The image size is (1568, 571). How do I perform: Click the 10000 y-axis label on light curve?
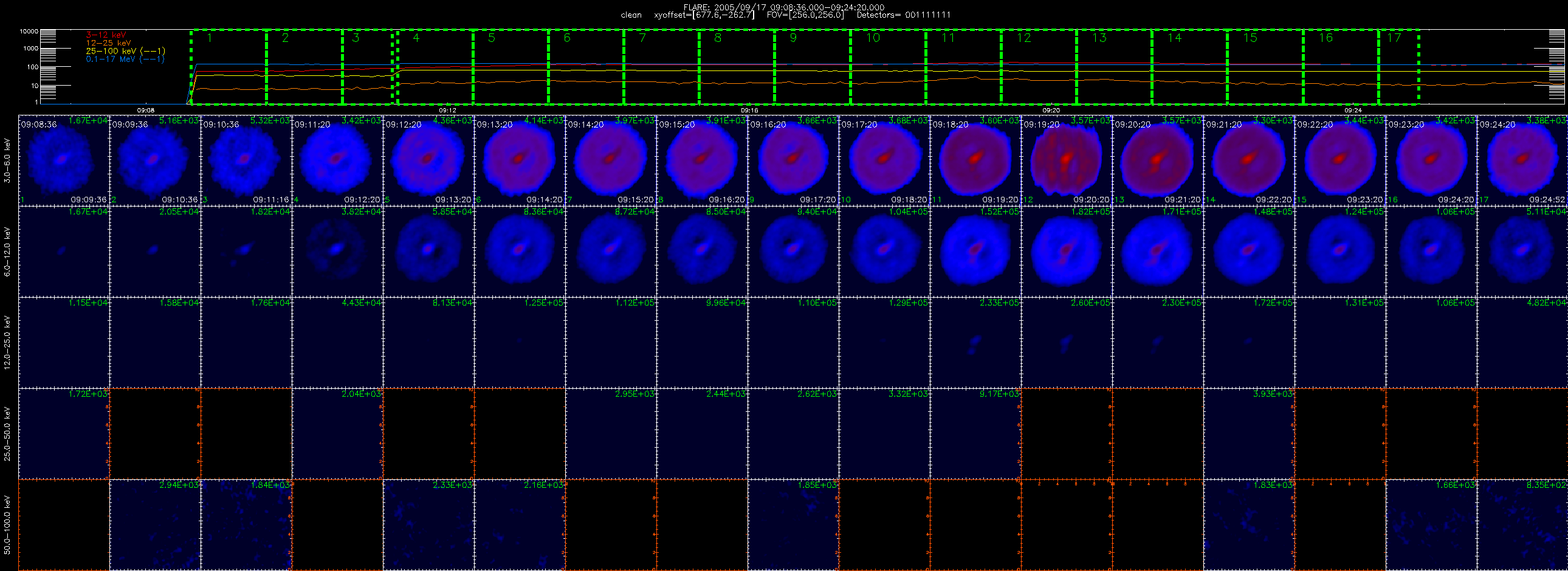pos(29,31)
